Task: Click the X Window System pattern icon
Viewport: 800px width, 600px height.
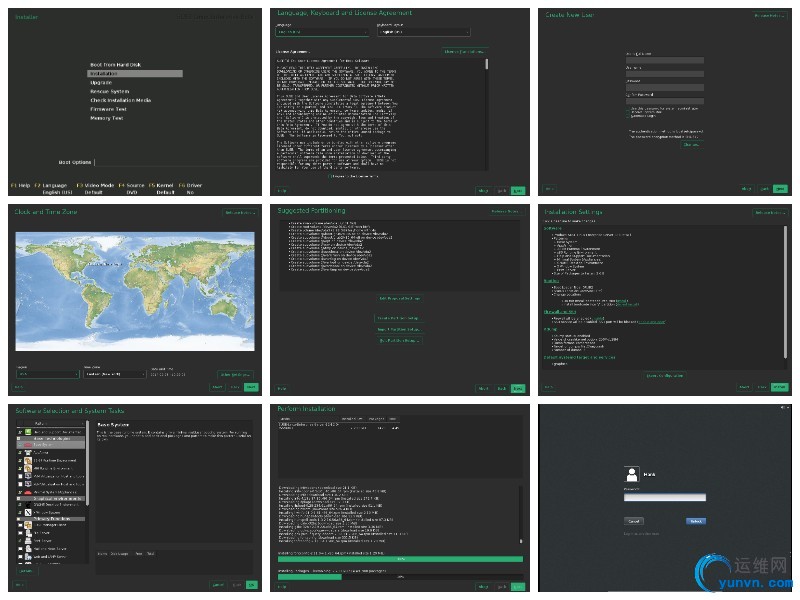Action: pyautogui.click(x=28, y=512)
